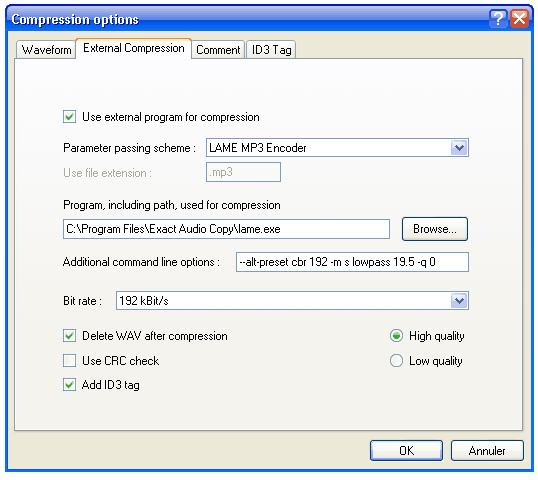This screenshot has height=480, width=538.
Task: Open the Comment tab
Action: point(218,50)
